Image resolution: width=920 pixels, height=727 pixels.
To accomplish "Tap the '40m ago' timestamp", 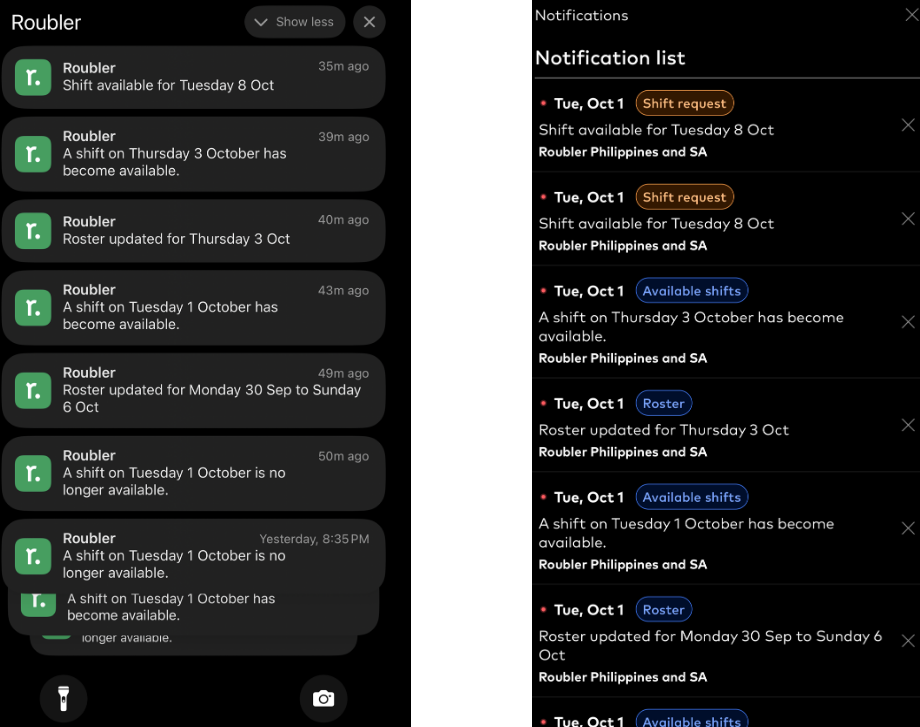I will 343,220.
